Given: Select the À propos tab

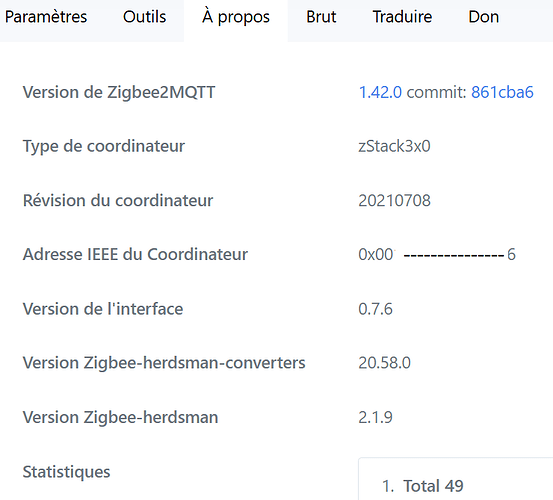Looking at the screenshot, I should point(236,17).
